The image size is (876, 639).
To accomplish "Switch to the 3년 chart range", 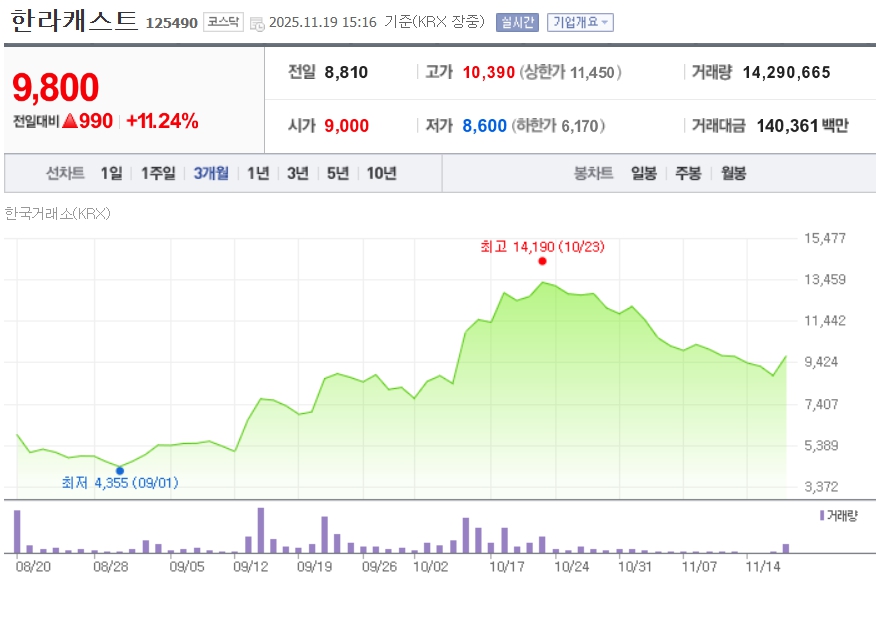I will (x=298, y=173).
